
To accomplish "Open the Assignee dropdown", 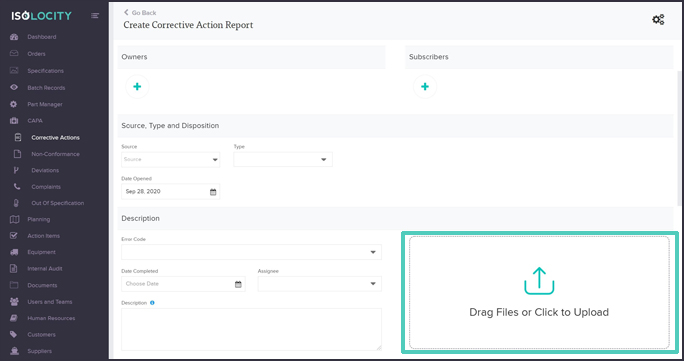I will (x=320, y=284).
